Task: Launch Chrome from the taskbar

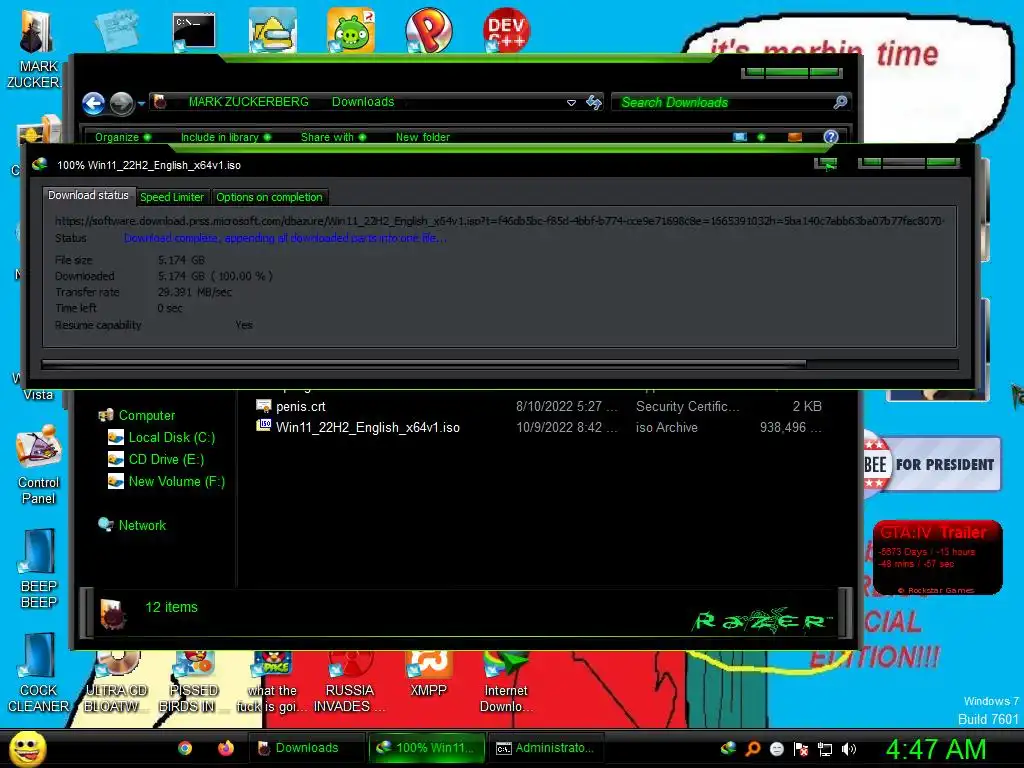Action: [185, 748]
